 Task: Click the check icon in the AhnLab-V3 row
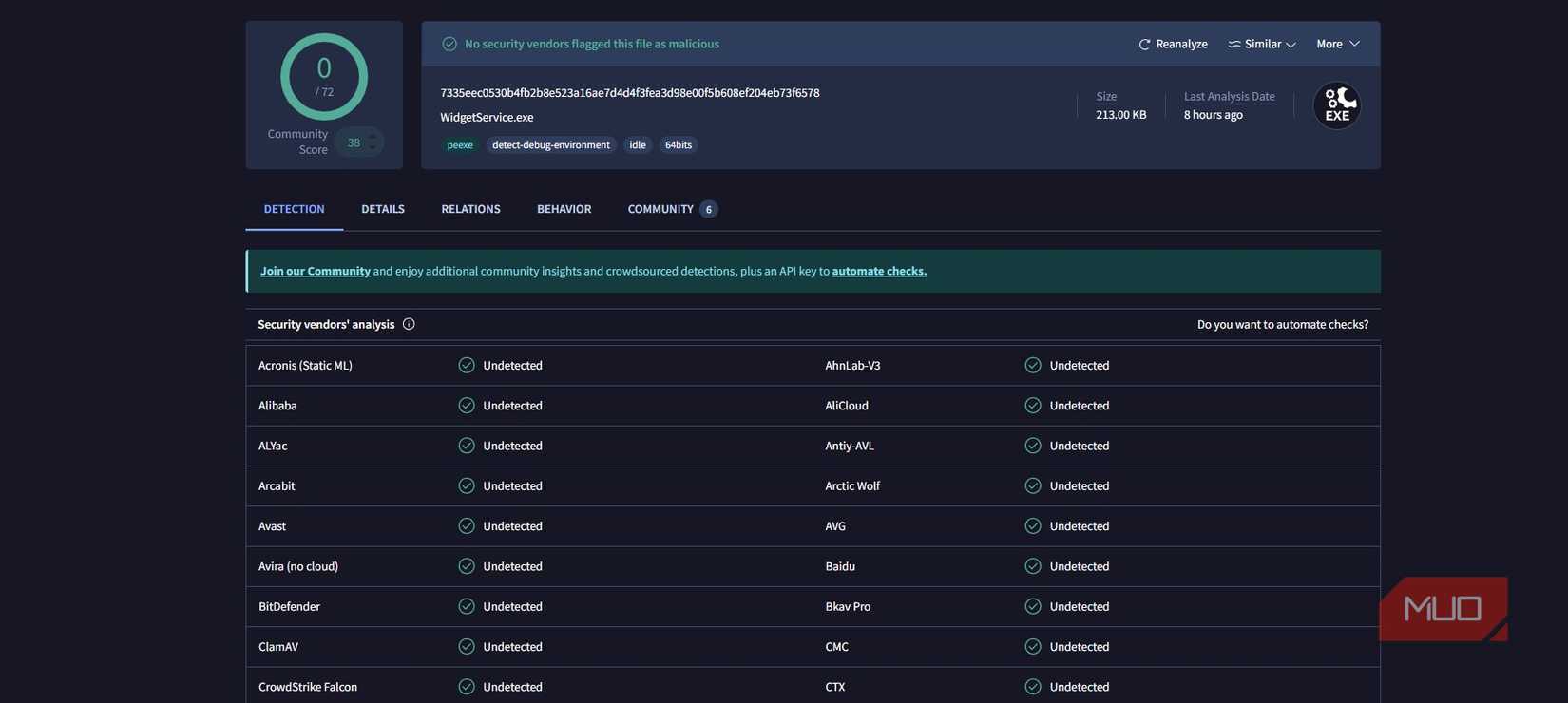click(x=1033, y=365)
